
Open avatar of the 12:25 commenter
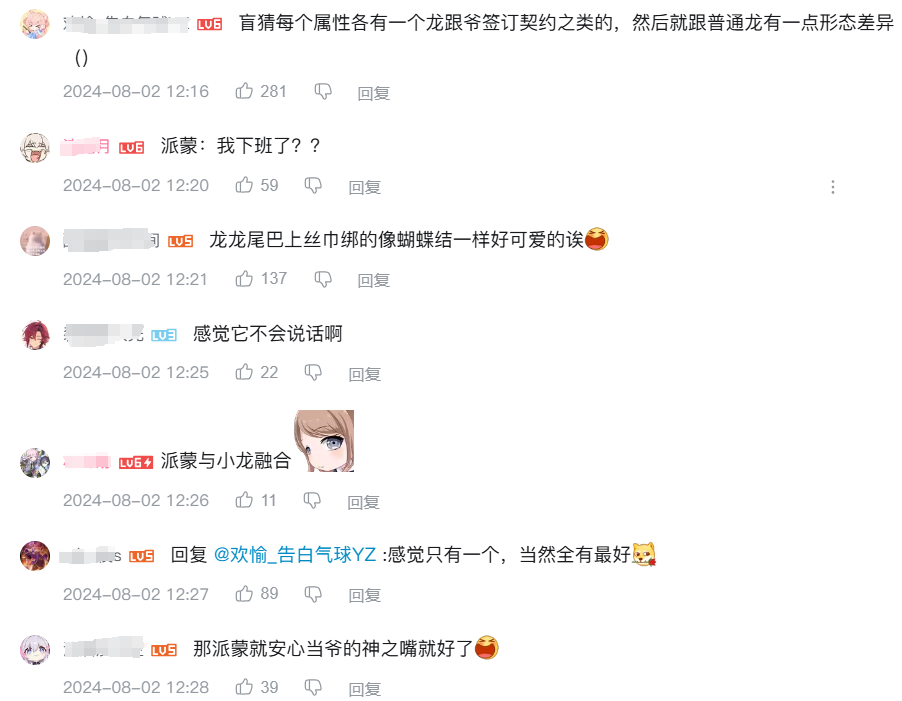[x=35, y=335]
